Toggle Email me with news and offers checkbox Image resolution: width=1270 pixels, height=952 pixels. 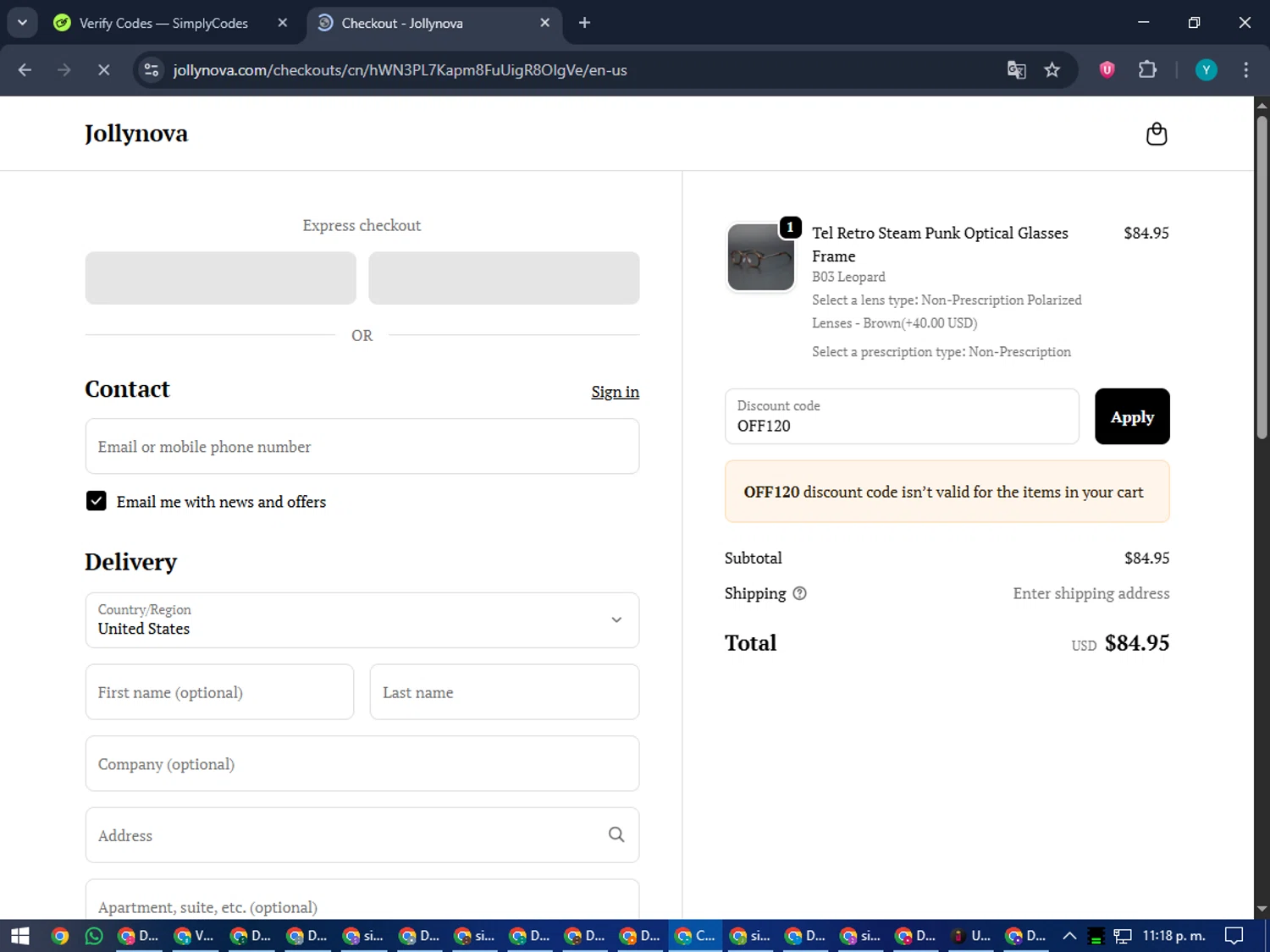[x=97, y=501]
